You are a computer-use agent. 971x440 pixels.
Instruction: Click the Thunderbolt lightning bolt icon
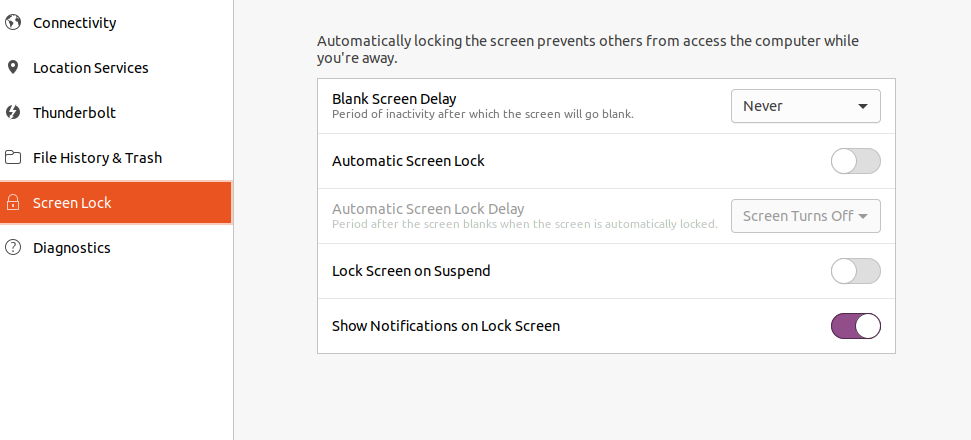coord(12,112)
